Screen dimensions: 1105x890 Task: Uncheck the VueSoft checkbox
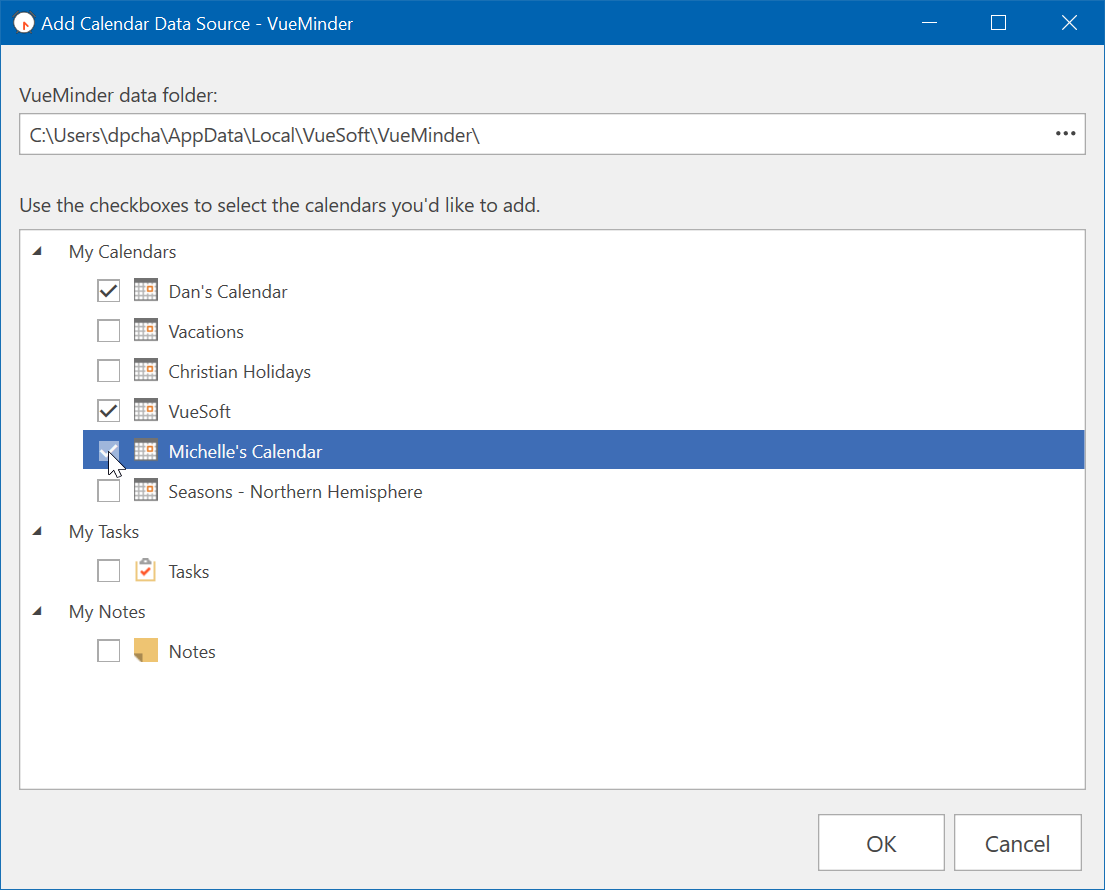tap(109, 411)
